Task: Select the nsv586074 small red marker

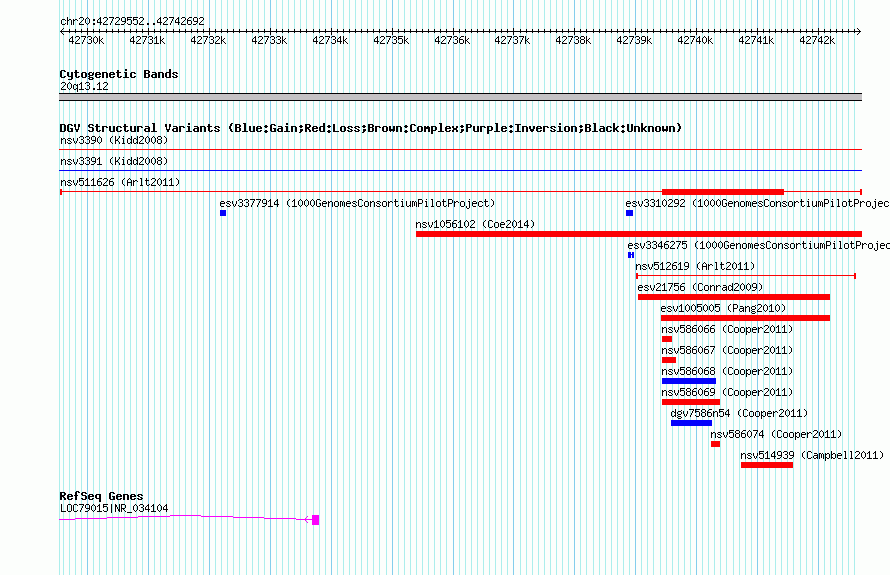Action: [715, 444]
